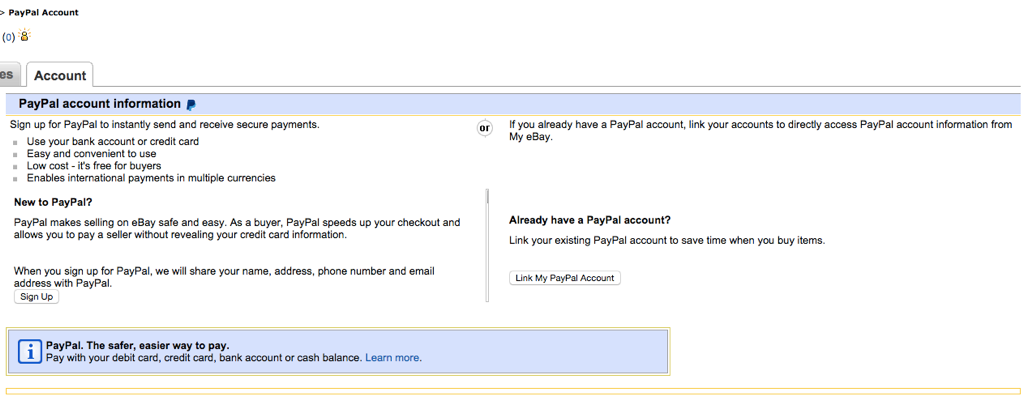Viewport: 1024px width, 418px height.
Task: Click the vertical divider between the two columns
Action: click(x=488, y=245)
